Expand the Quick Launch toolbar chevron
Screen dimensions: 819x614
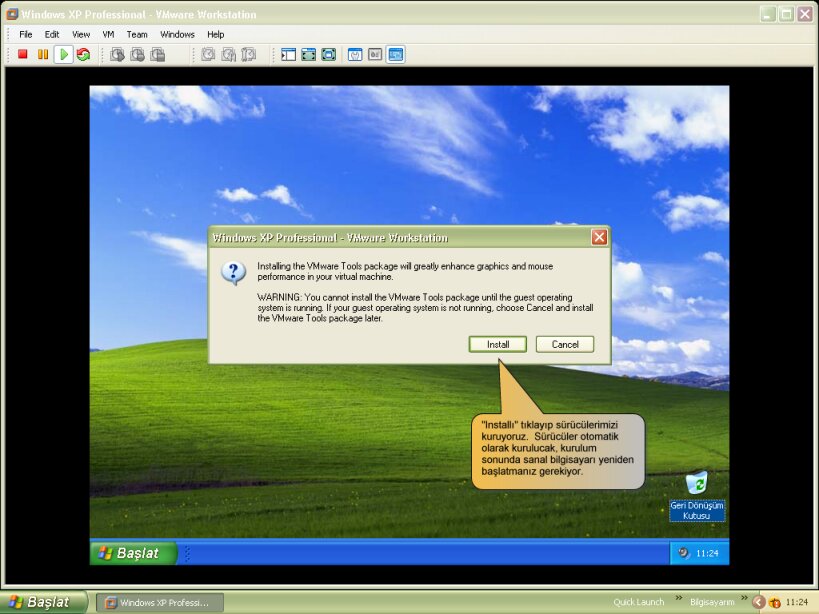pos(678,598)
